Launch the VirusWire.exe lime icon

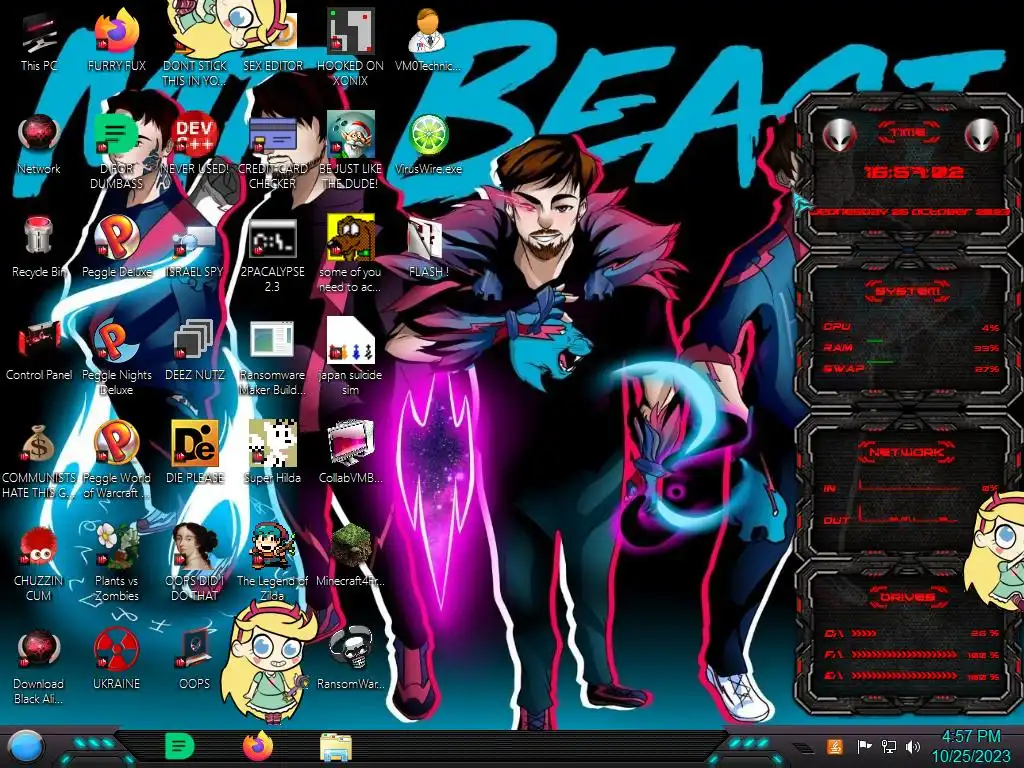coord(428,144)
